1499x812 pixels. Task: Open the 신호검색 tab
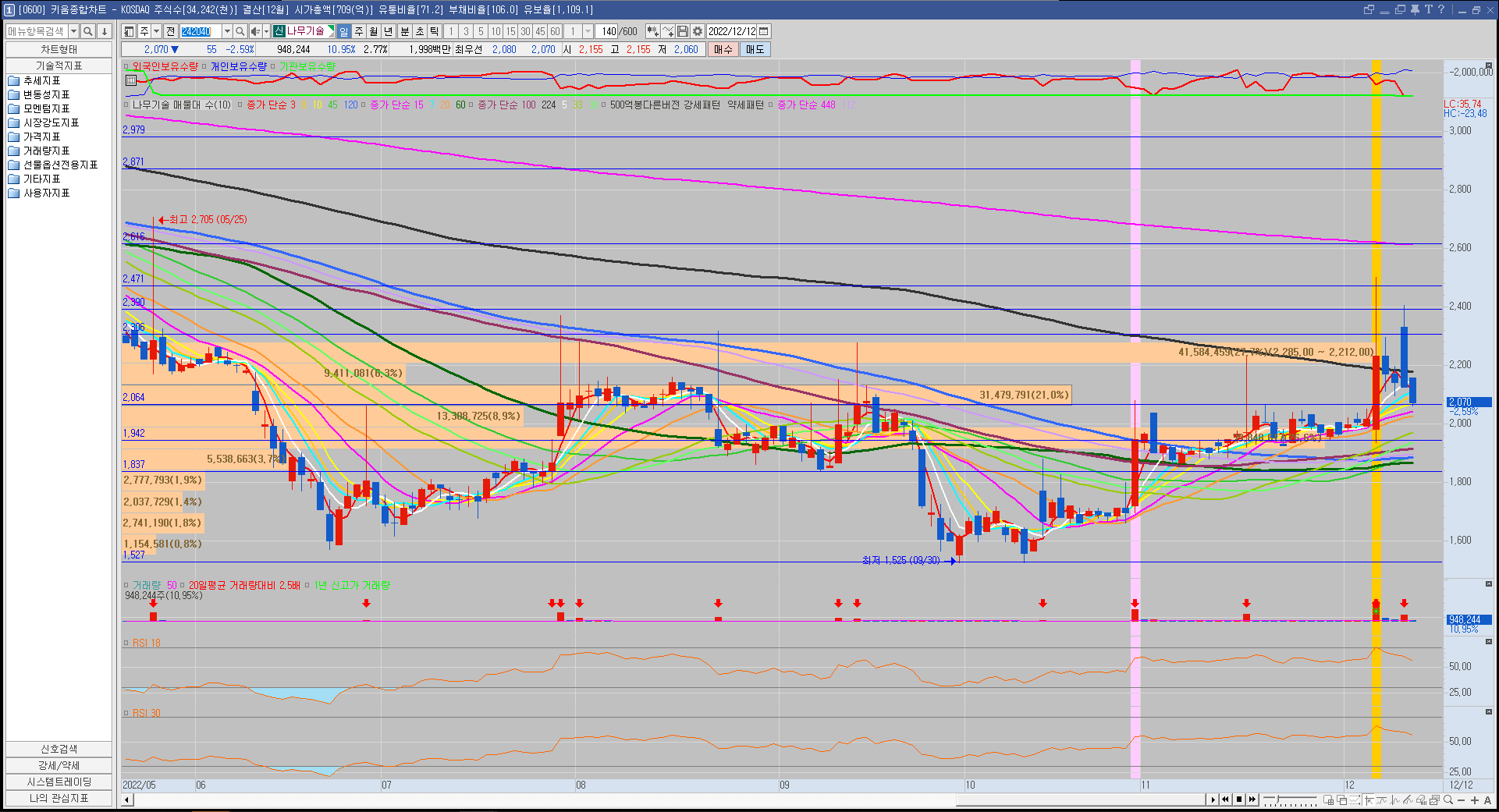point(59,749)
